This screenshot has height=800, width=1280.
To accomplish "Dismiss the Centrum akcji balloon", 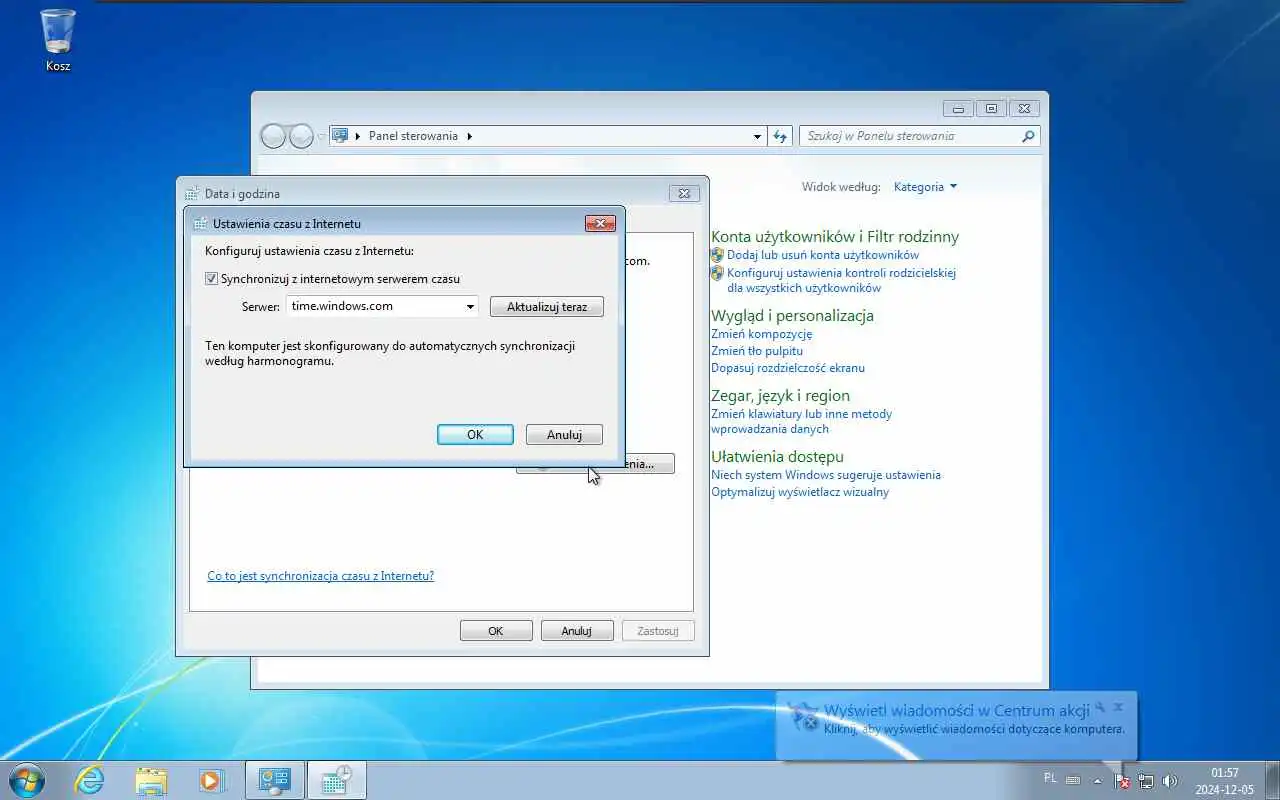I will (x=1118, y=707).
